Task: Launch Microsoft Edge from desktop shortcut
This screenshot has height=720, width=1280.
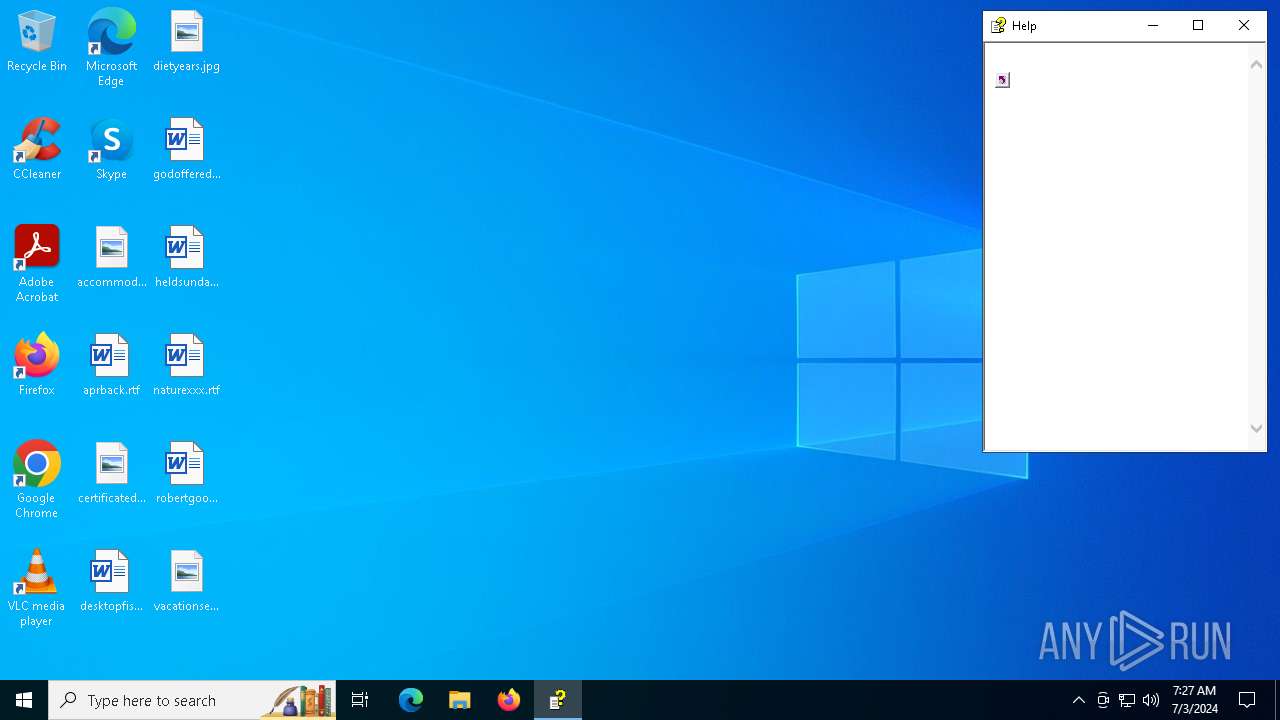Action: point(111,47)
